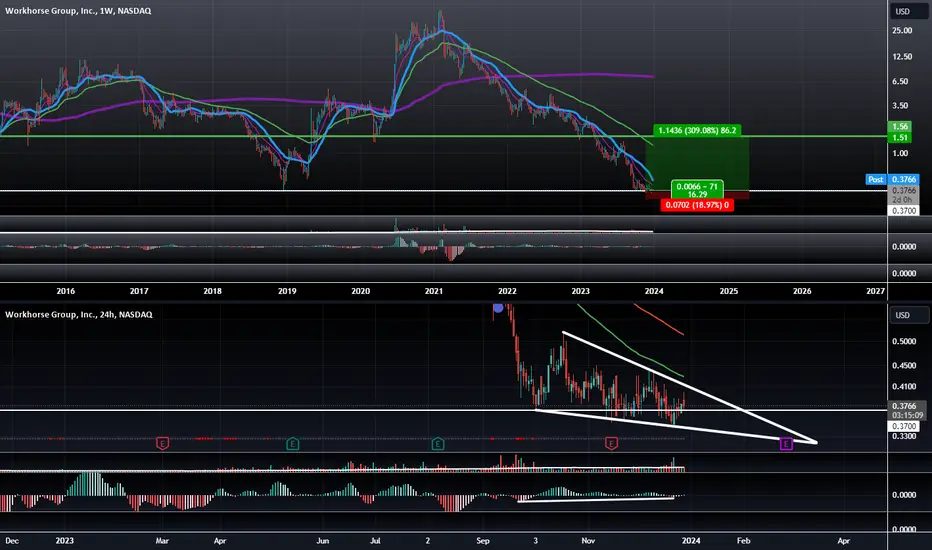Click Workhorse Group 1W NASDAQ chart title
The height and width of the screenshot is (550, 932).
[78, 11]
